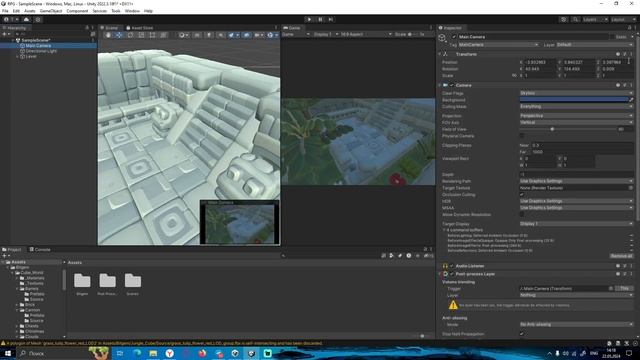Toggle Stop NaN Propagation checkbox
Screen dimensions: 640x360
pyautogui.click(x=522, y=334)
